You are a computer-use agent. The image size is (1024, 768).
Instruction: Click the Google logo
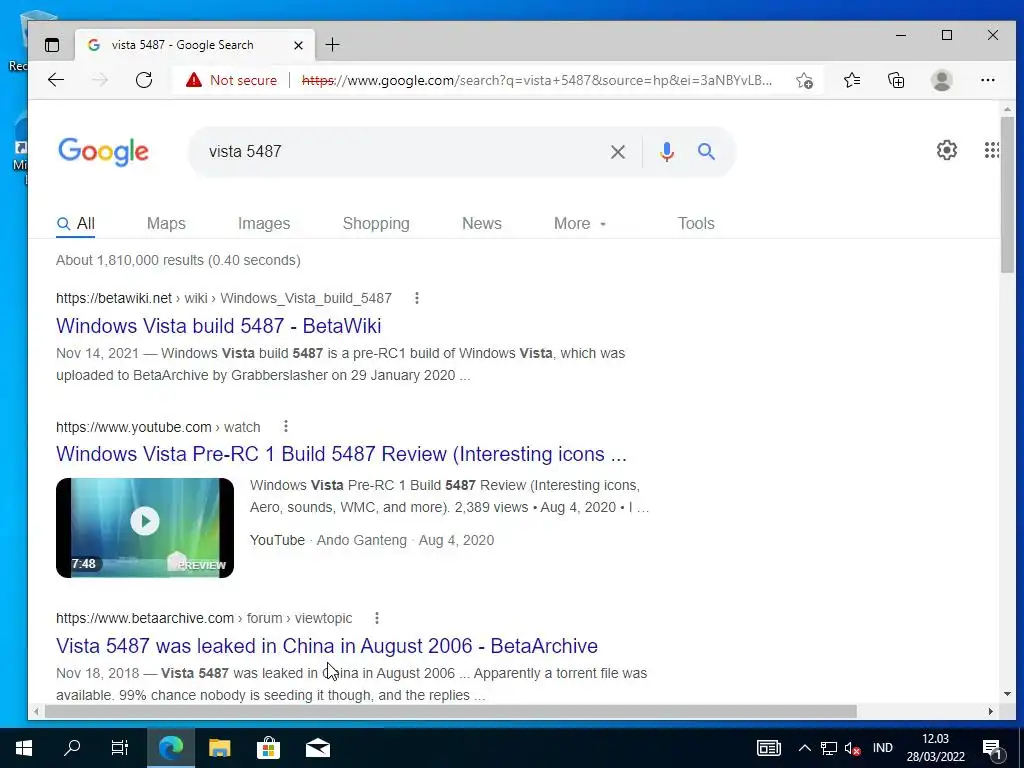tap(103, 152)
